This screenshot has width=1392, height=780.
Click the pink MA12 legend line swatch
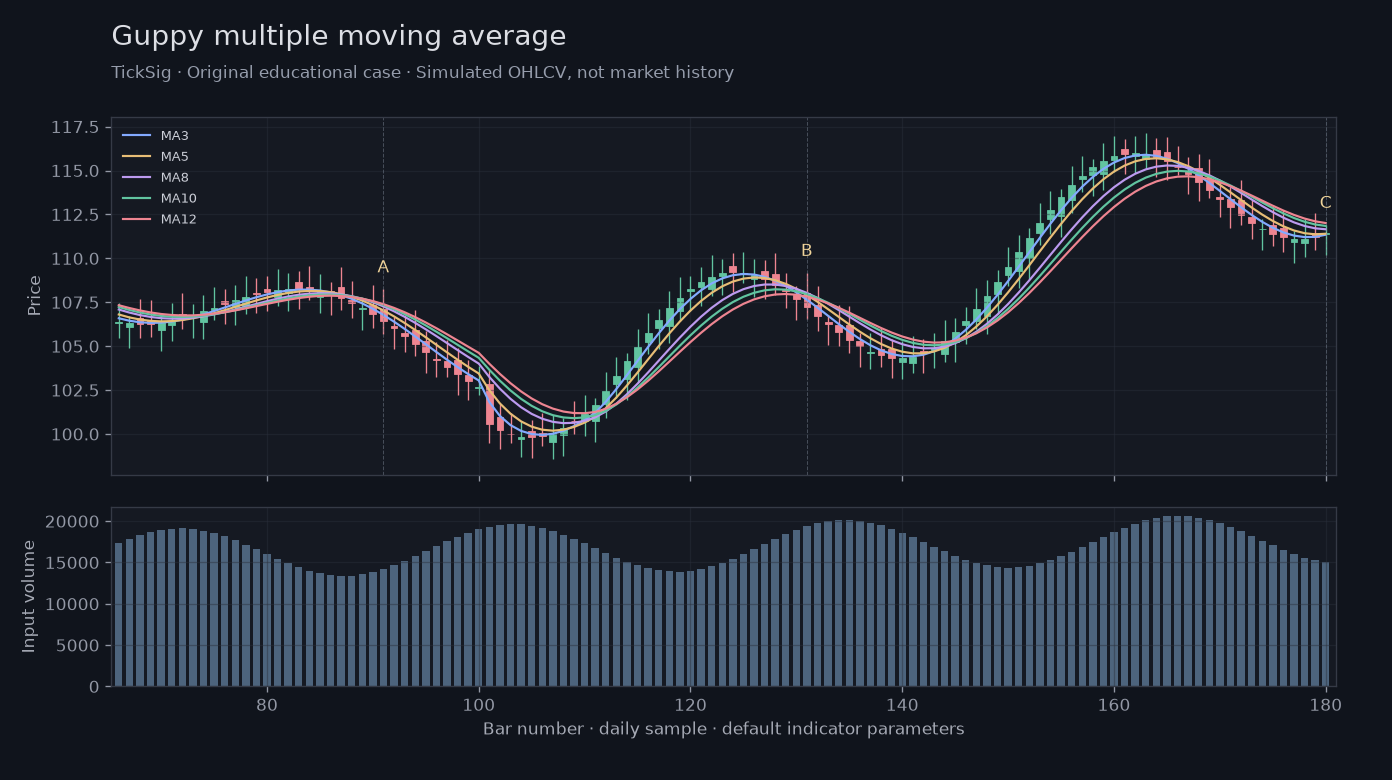(136, 220)
